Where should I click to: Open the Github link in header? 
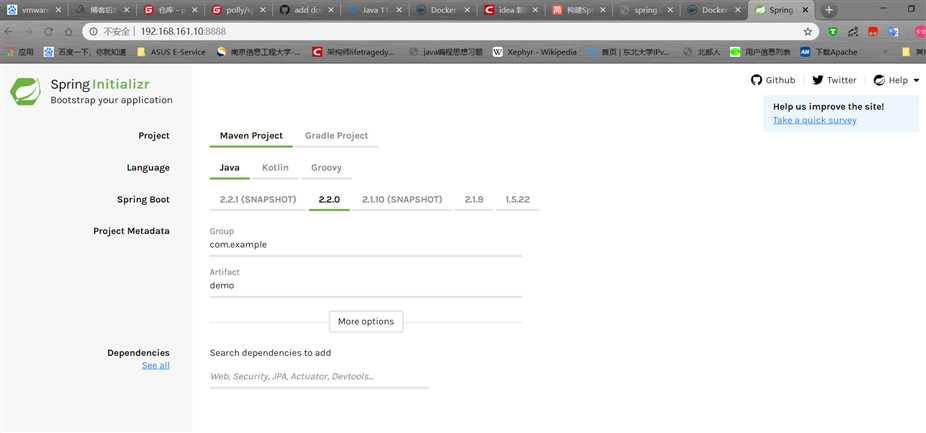click(x=773, y=80)
